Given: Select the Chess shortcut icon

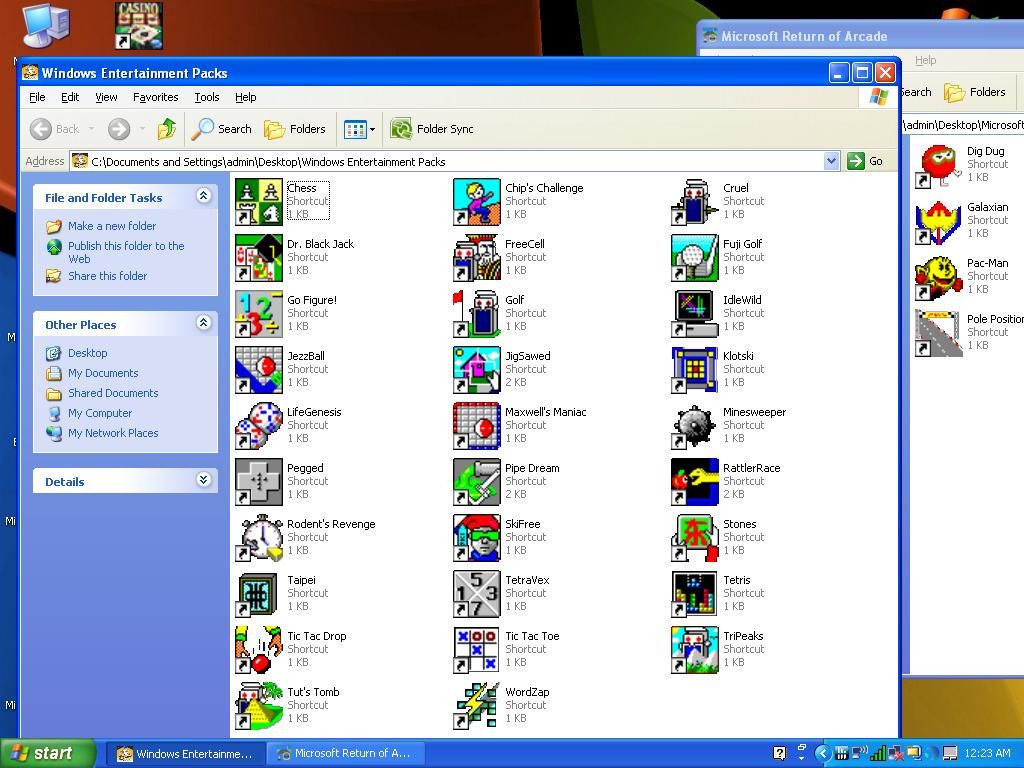Looking at the screenshot, I should tap(259, 202).
